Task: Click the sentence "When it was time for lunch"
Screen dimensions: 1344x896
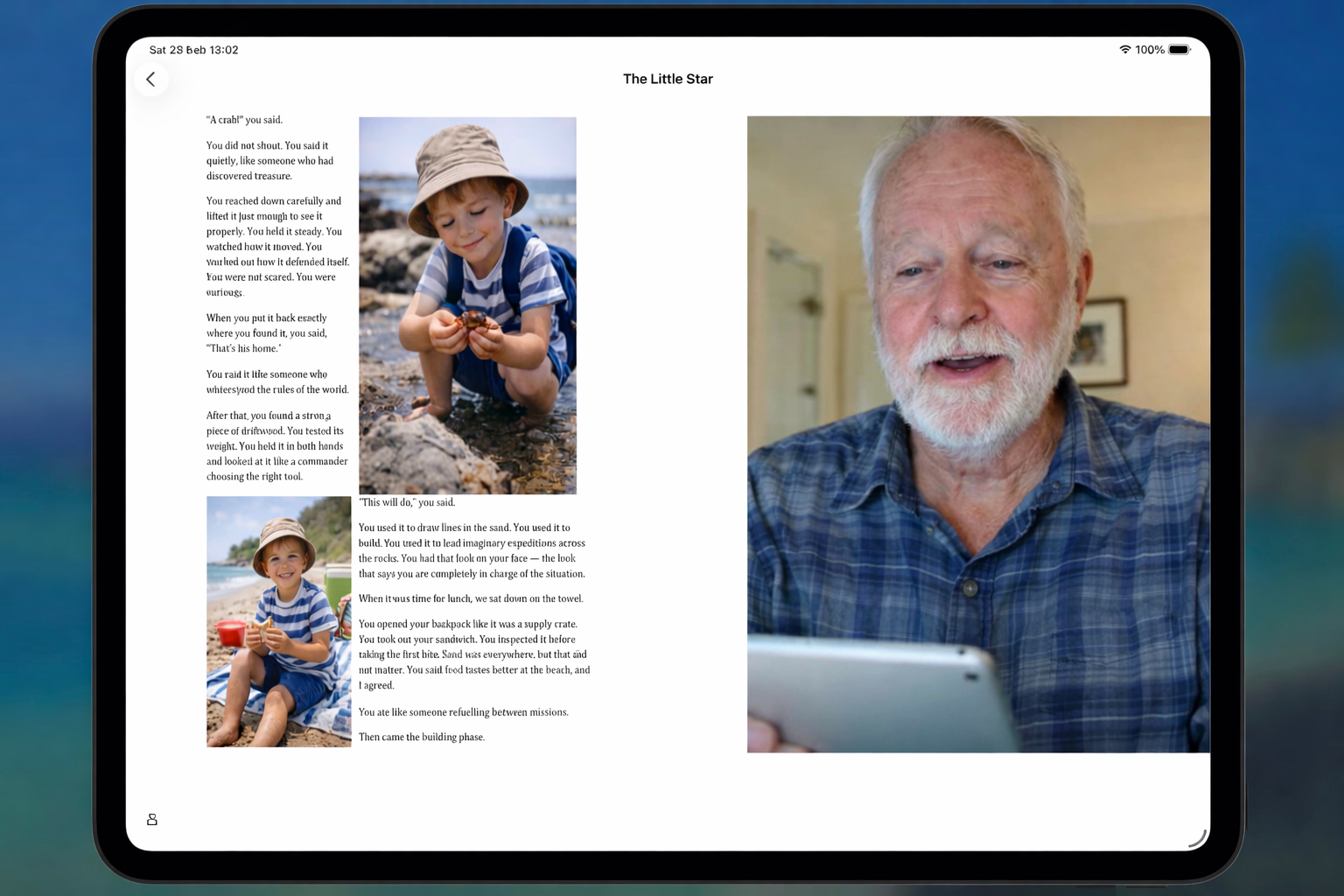Action: point(471,598)
